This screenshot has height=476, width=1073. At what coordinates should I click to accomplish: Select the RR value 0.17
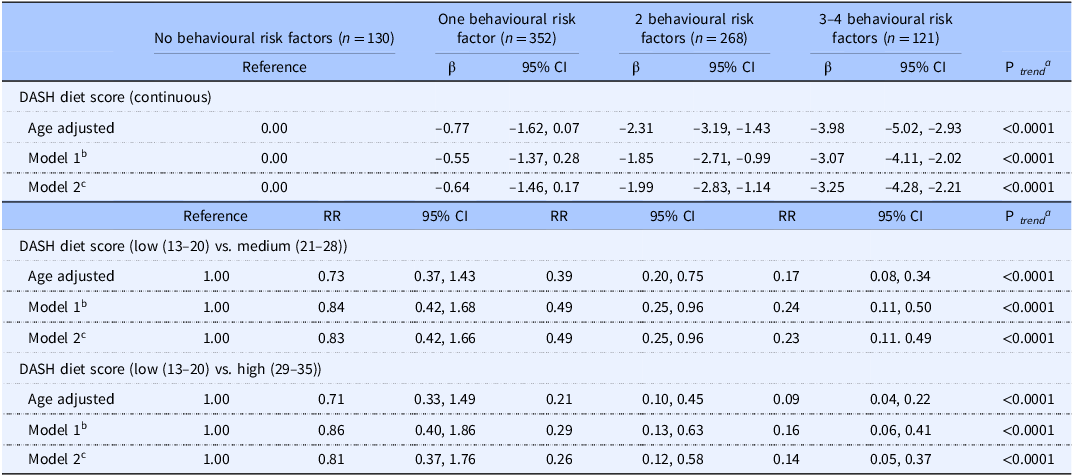click(786, 276)
